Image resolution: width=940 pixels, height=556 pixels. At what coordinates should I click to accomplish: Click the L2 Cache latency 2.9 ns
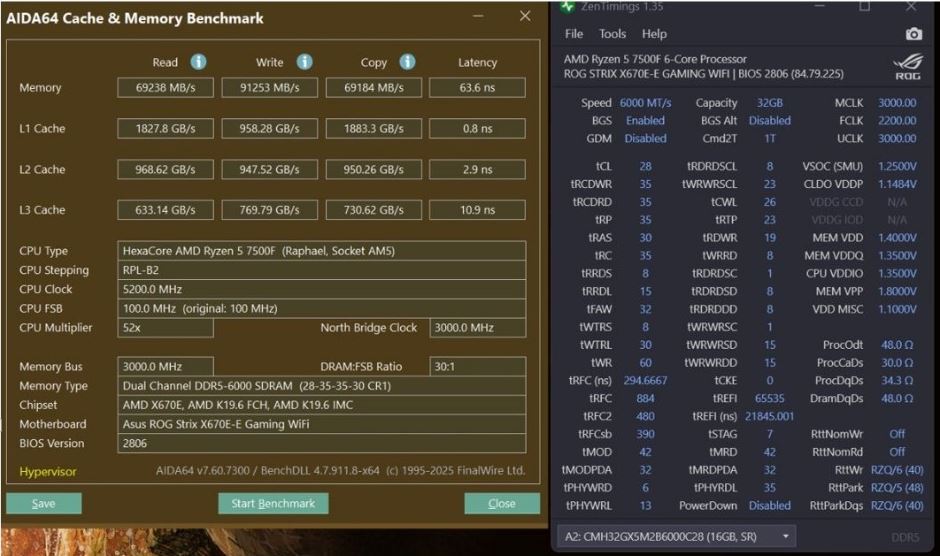point(478,169)
